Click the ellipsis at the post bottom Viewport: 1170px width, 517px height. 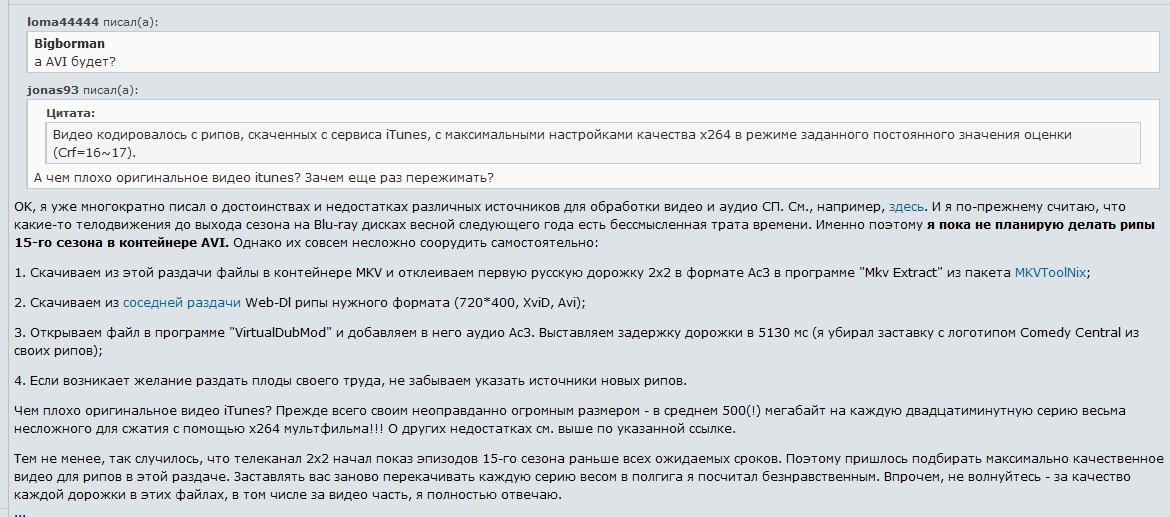coord(21,510)
